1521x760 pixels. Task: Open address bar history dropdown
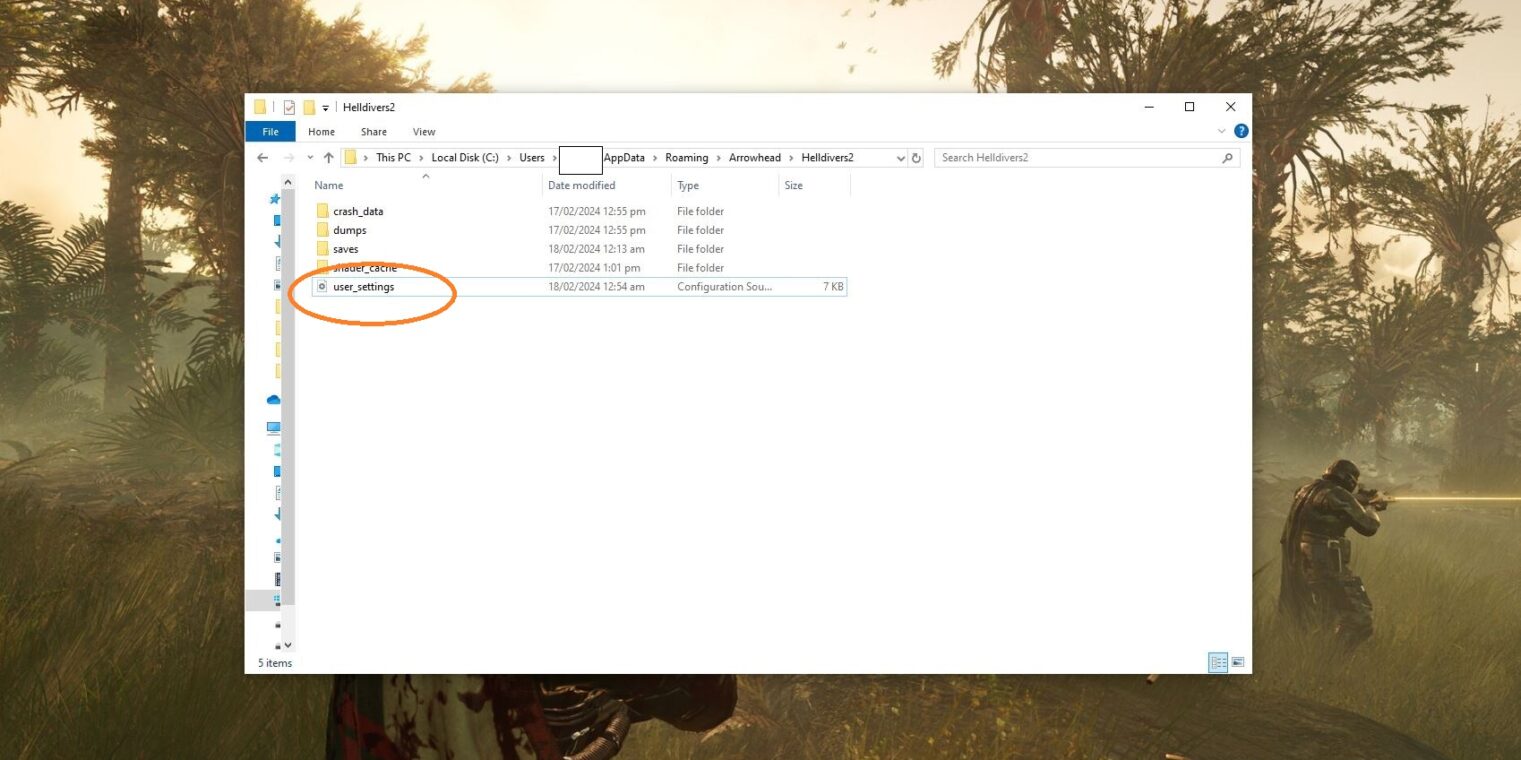(901, 158)
